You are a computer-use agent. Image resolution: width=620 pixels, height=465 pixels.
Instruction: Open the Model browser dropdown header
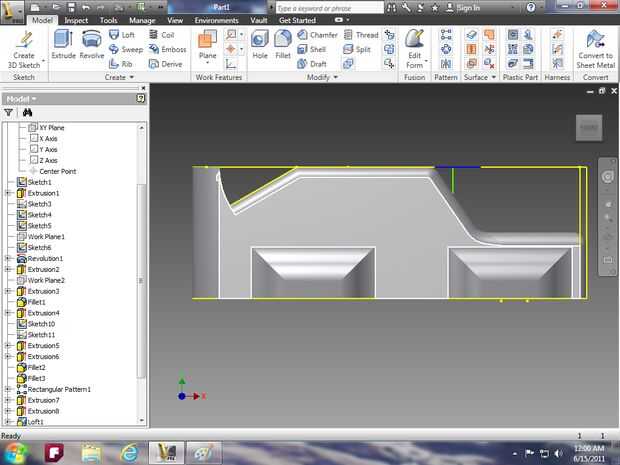[21, 99]
